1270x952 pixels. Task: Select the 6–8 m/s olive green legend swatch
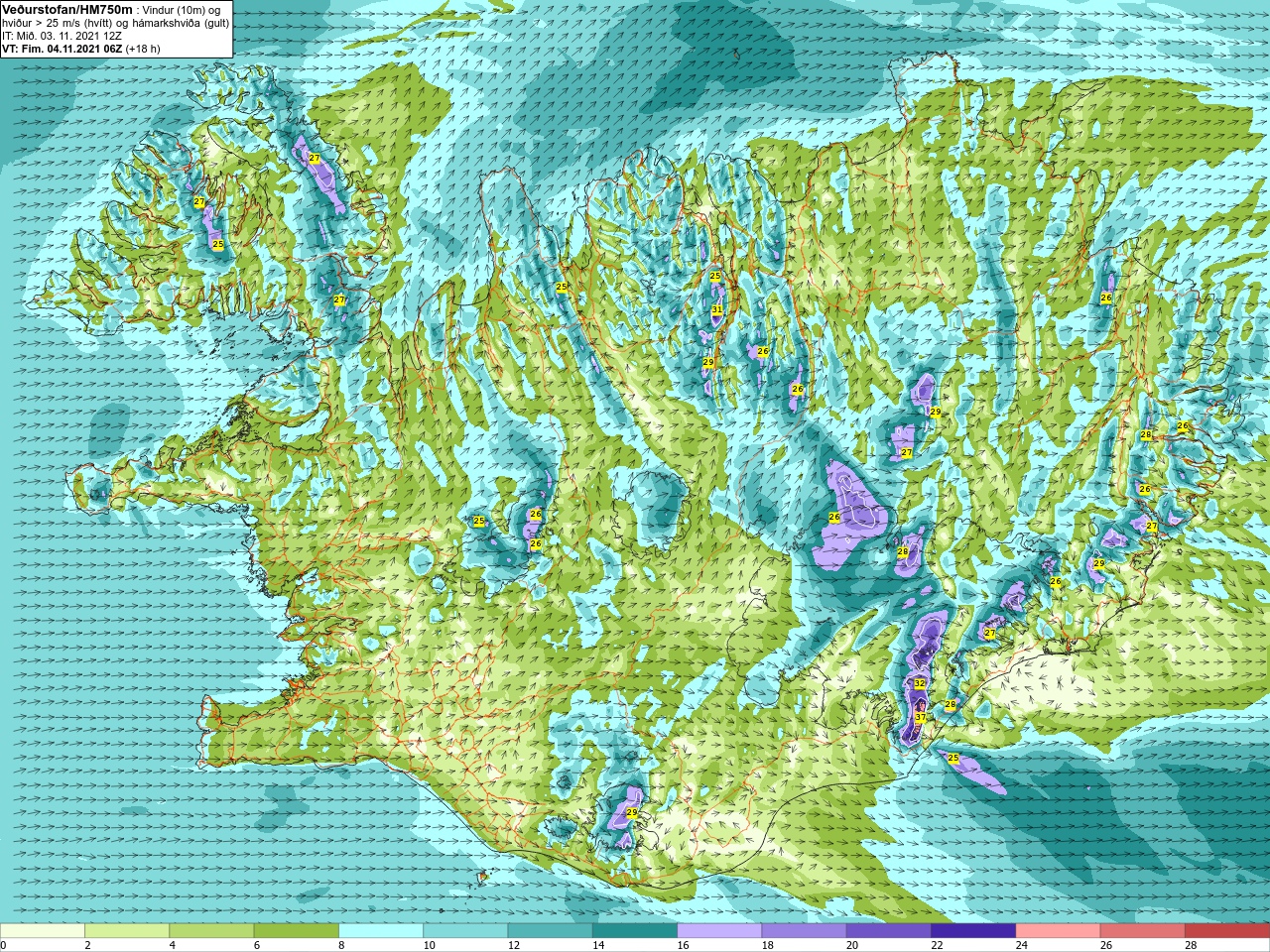297,930
